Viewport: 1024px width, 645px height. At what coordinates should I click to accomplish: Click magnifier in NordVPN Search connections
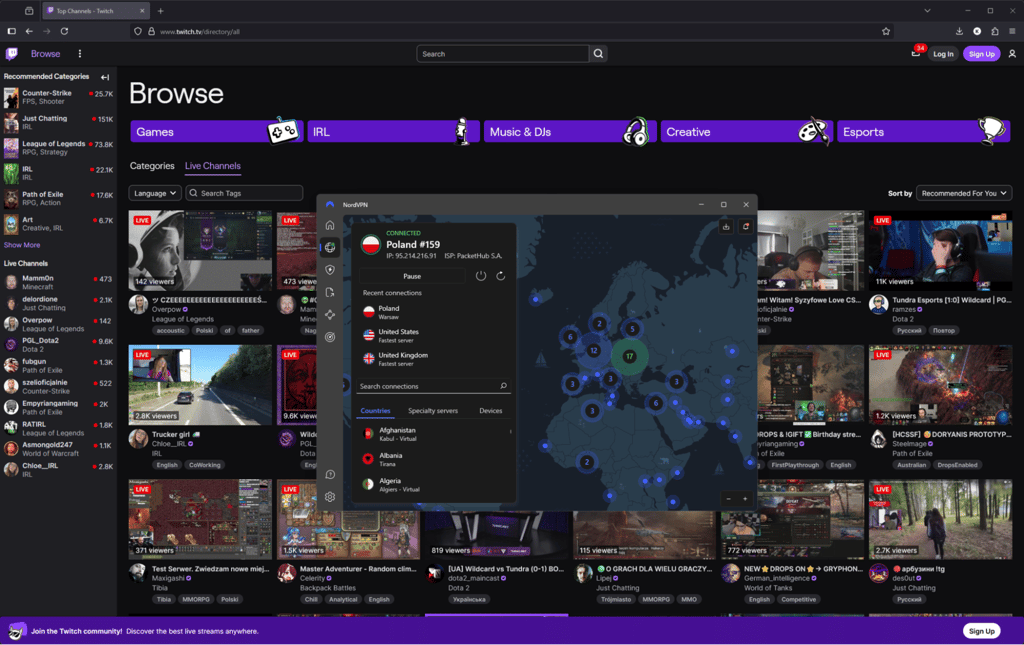coord(504,386)
